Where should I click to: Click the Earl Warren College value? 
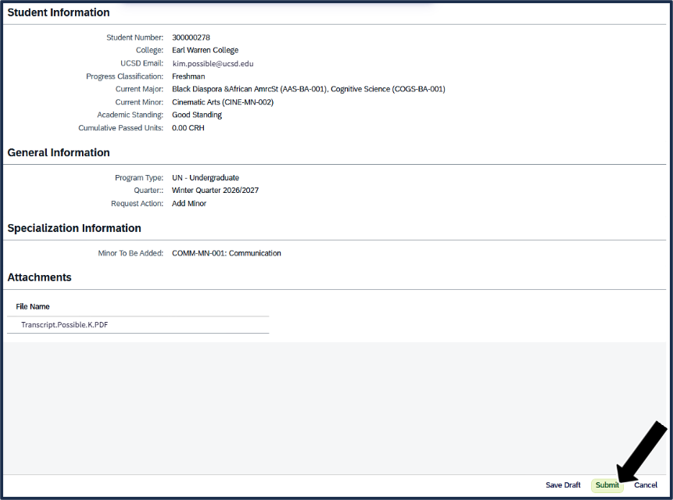[x=205, y=50]
